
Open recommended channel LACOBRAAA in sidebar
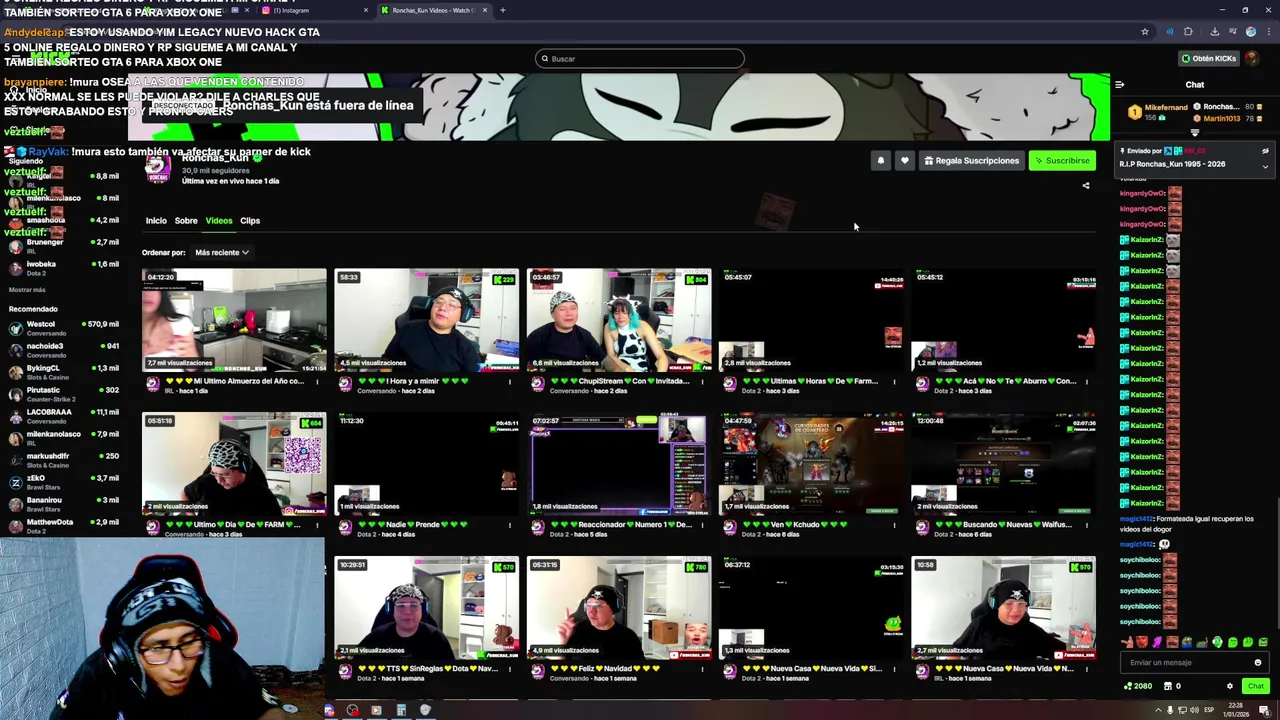point(63,416)
